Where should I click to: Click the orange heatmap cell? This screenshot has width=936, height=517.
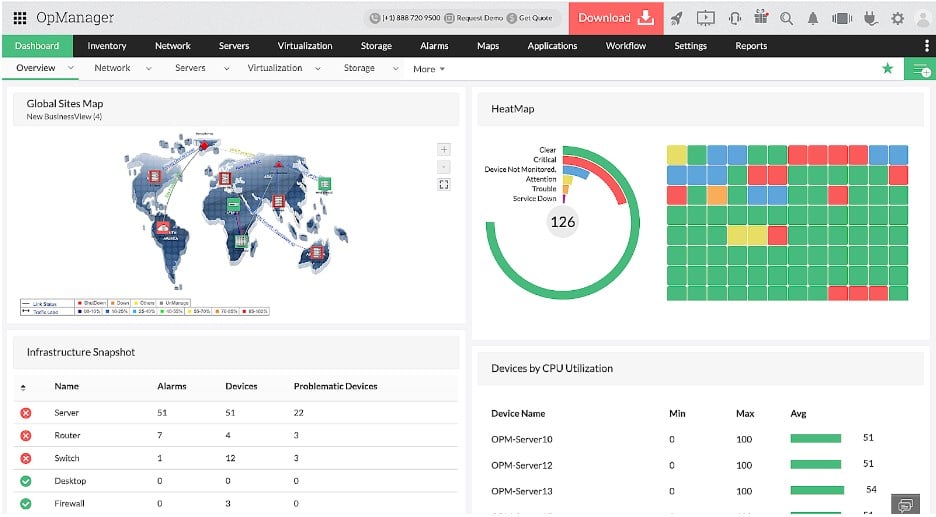coord(717,195)
